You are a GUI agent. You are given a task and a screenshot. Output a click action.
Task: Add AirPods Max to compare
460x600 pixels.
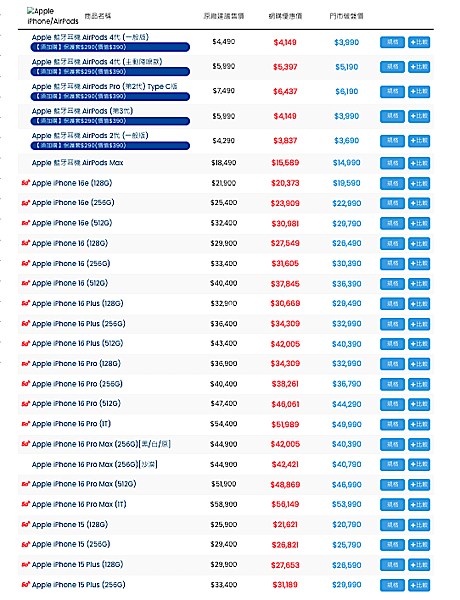(419, 163)
